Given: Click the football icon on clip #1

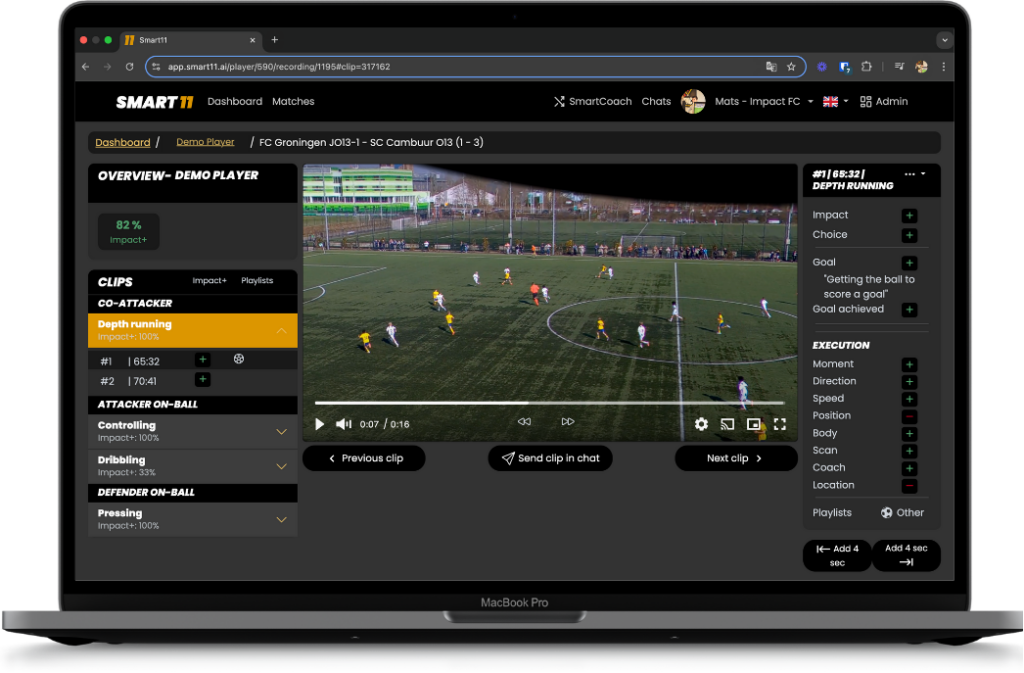Looking at the screenshot, I should pos(239,359).
